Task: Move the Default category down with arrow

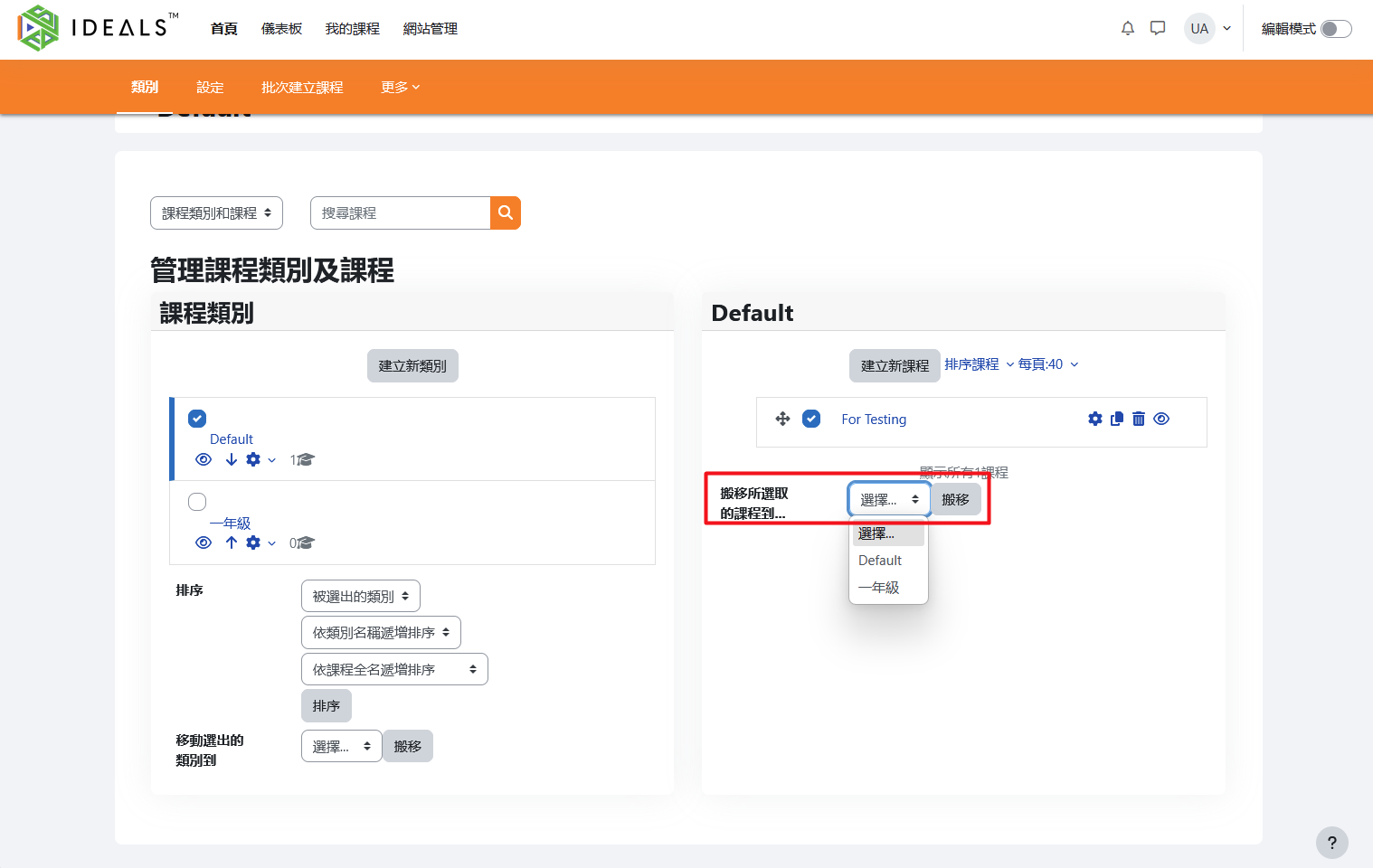Action: pos(232,459)
